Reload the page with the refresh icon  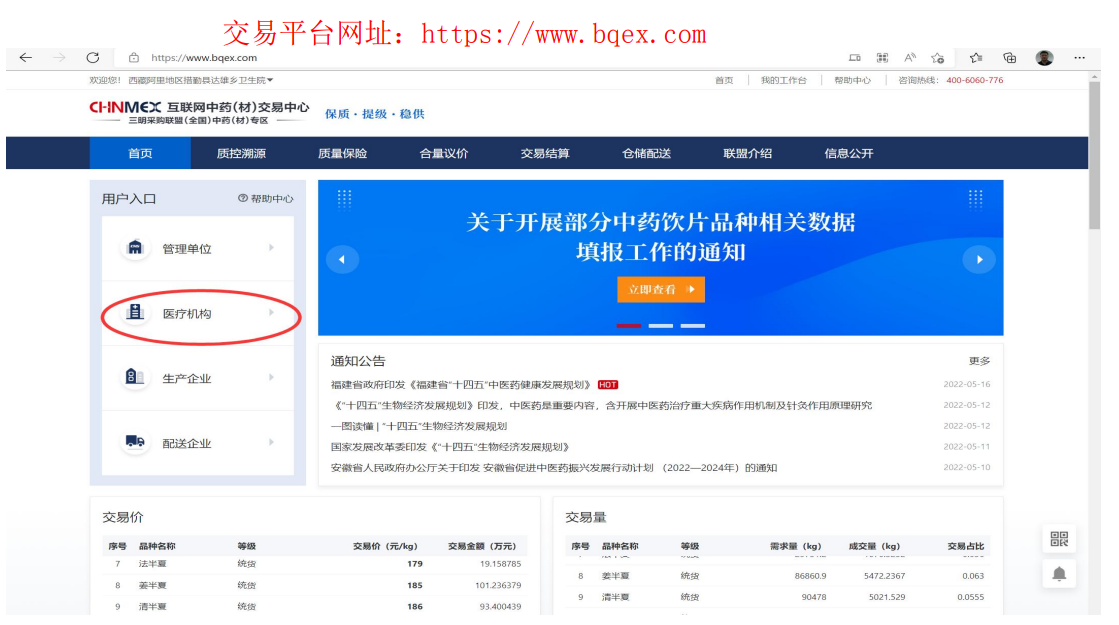(x=93, y=58)
